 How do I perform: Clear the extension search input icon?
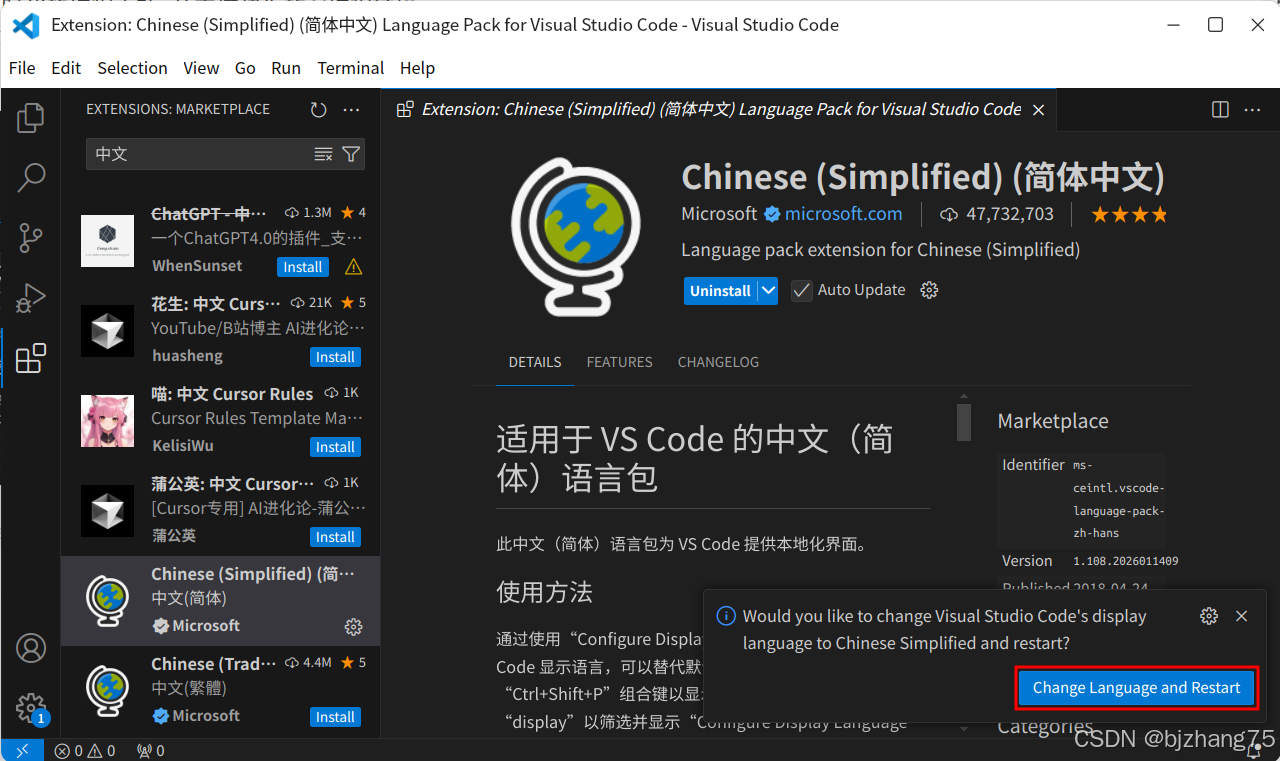[322, 154]
